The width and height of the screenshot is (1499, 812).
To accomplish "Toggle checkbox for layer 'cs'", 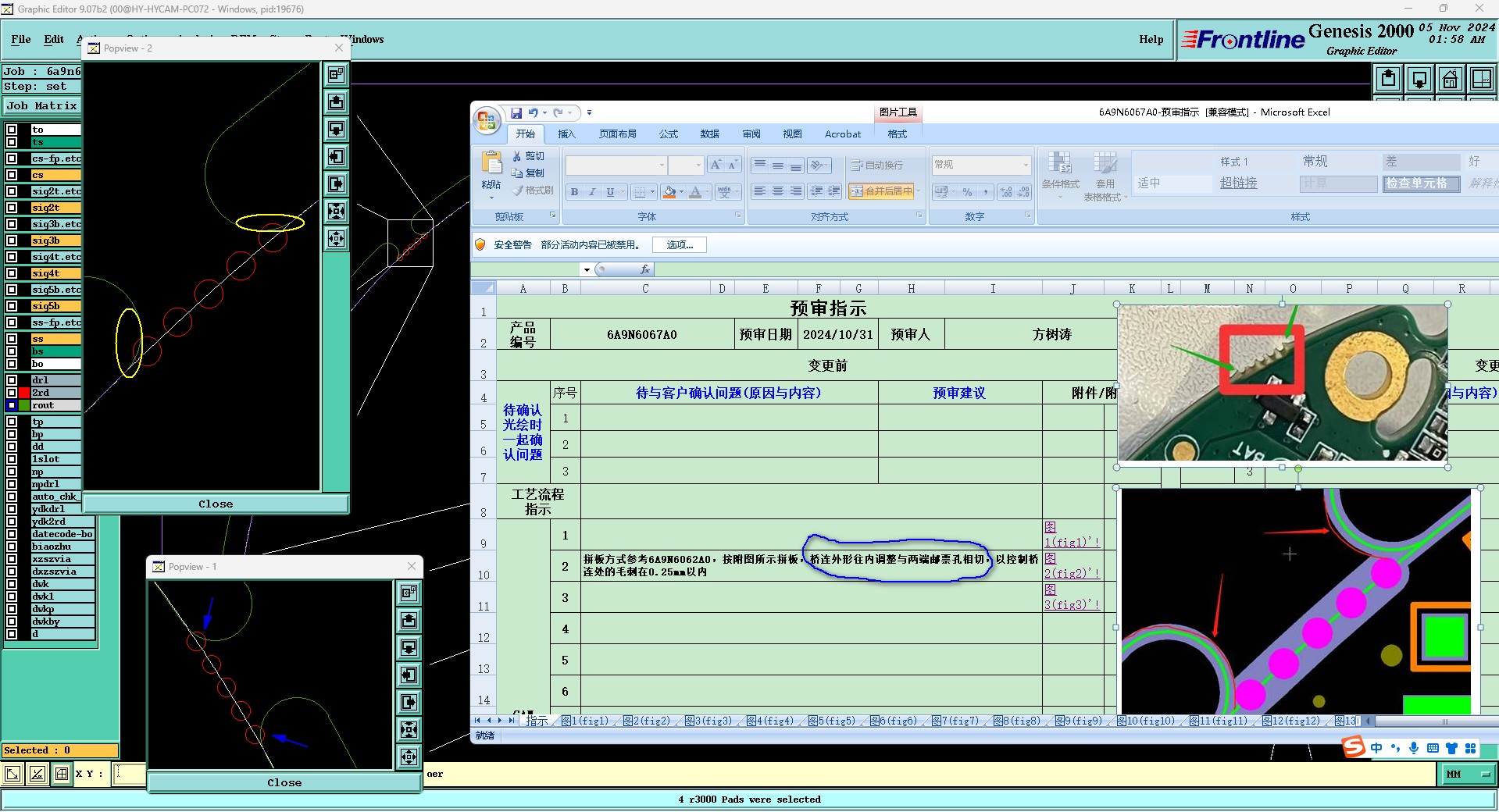I will tap(12, 175).
